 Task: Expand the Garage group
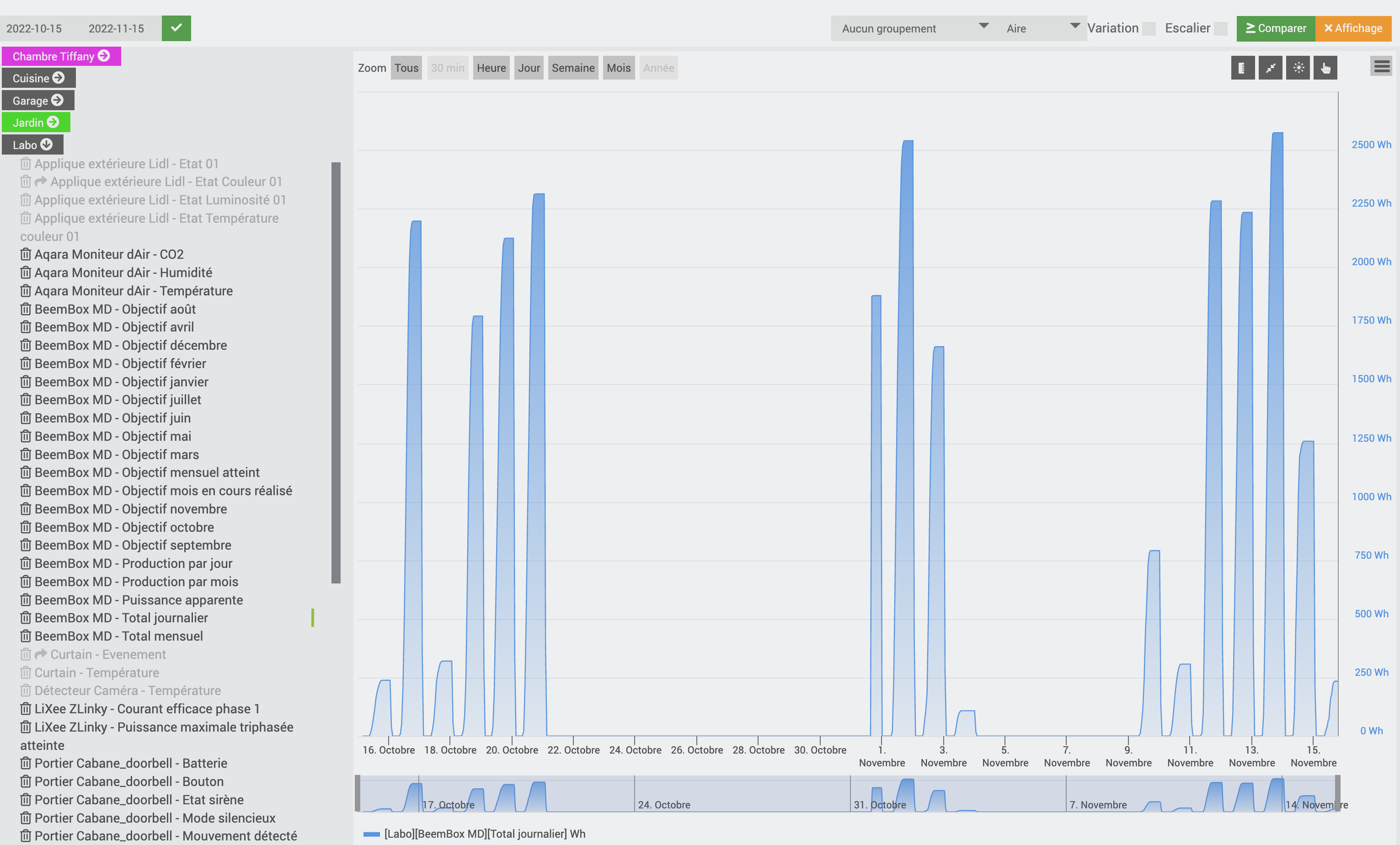[x=38, y=100]
